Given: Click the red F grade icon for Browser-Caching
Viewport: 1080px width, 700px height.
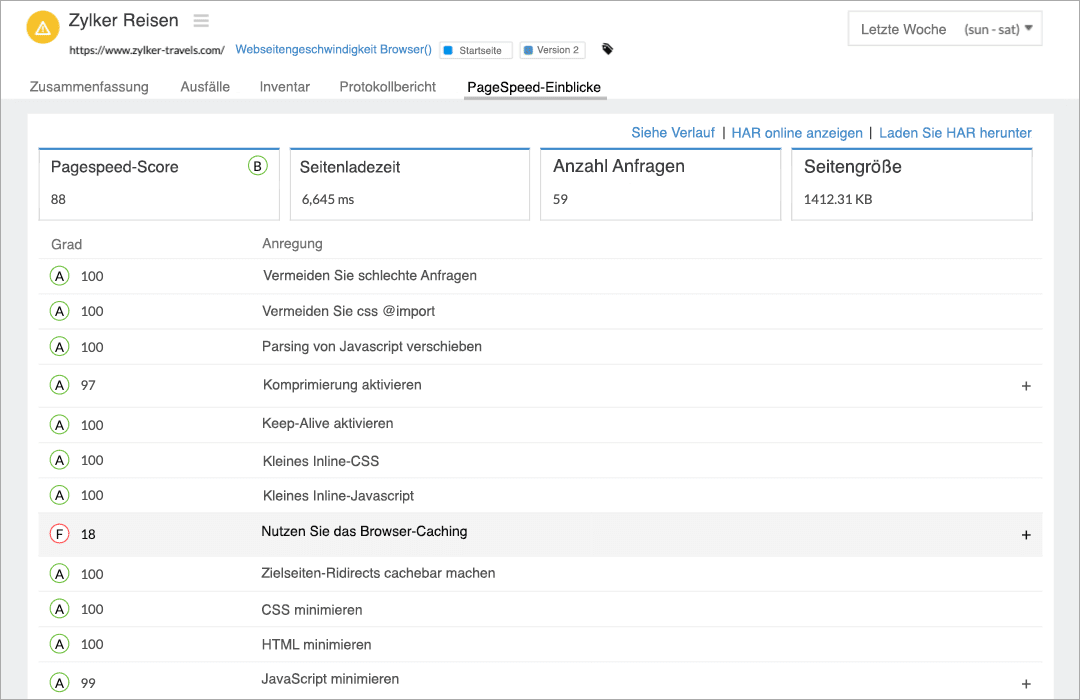Looking at the screenshot, I should click(x=59, y=533).
